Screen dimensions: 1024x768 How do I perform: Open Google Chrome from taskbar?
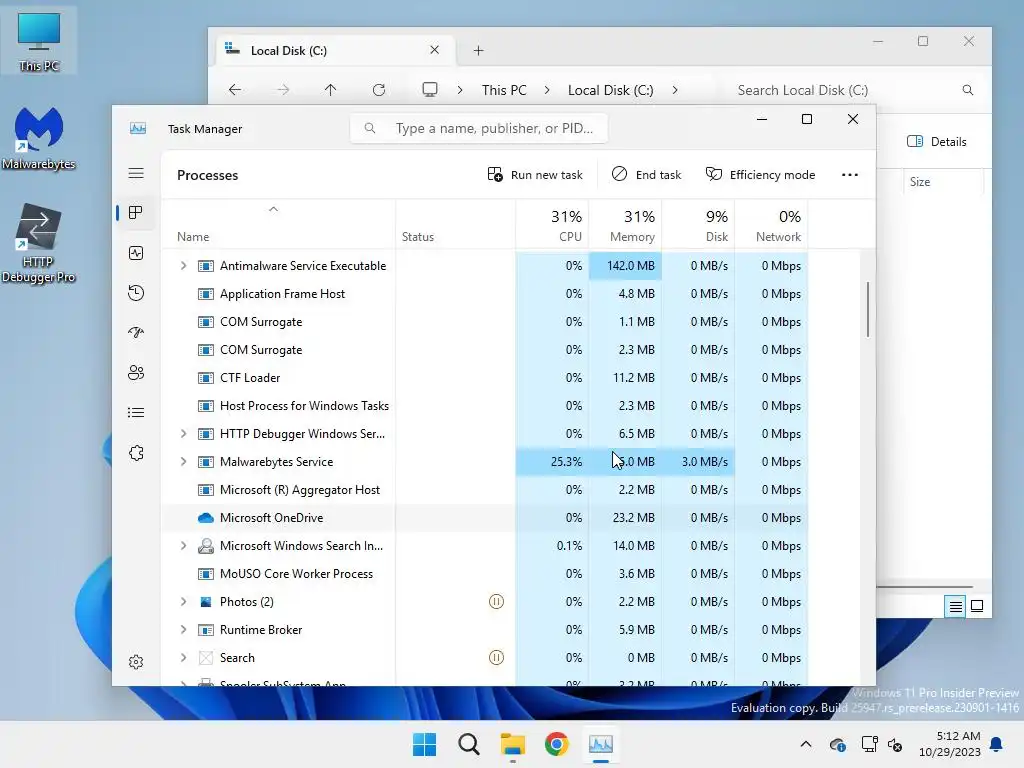tap(556, 744)
